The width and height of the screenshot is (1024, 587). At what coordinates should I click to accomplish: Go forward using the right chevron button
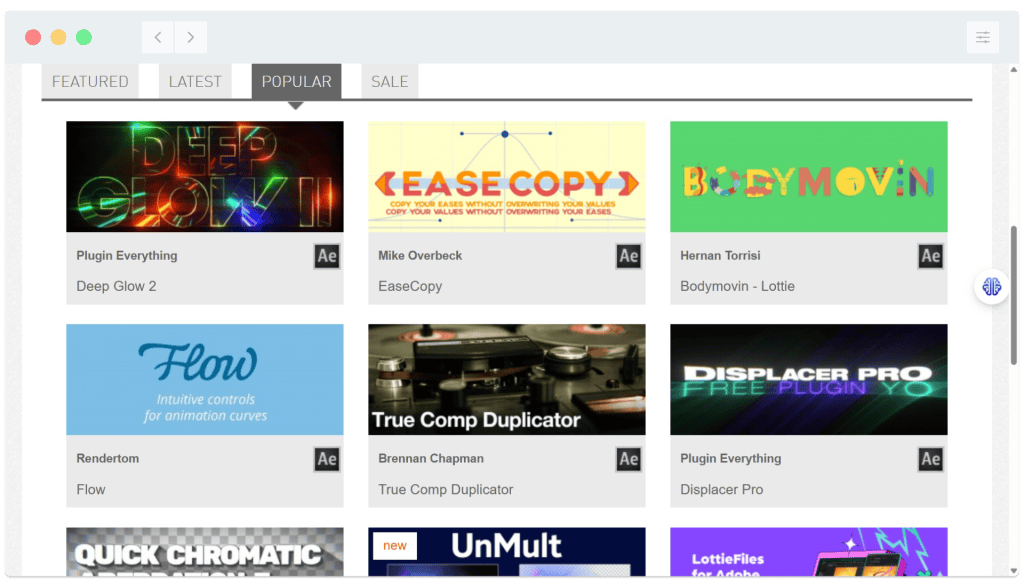click(190, 38)
